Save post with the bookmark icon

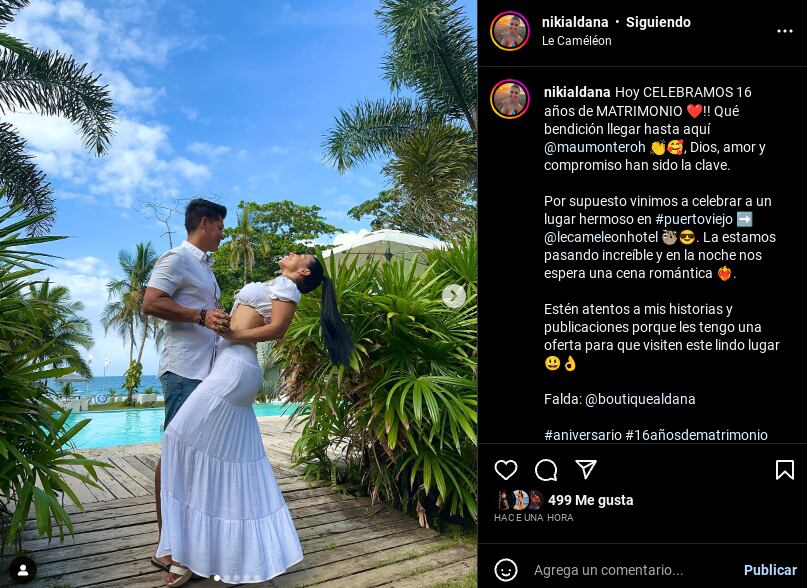click(x=784, y=470)
